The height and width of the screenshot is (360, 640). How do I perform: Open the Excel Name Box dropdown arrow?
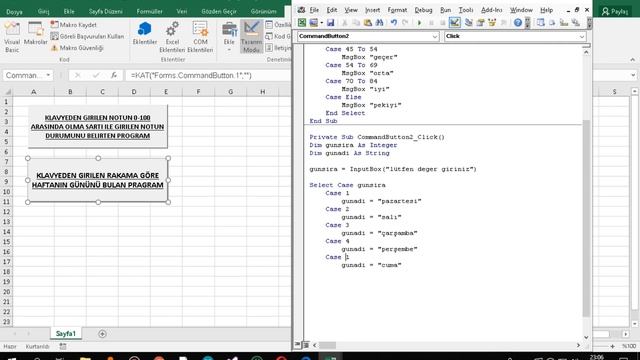tap(48, 75)
